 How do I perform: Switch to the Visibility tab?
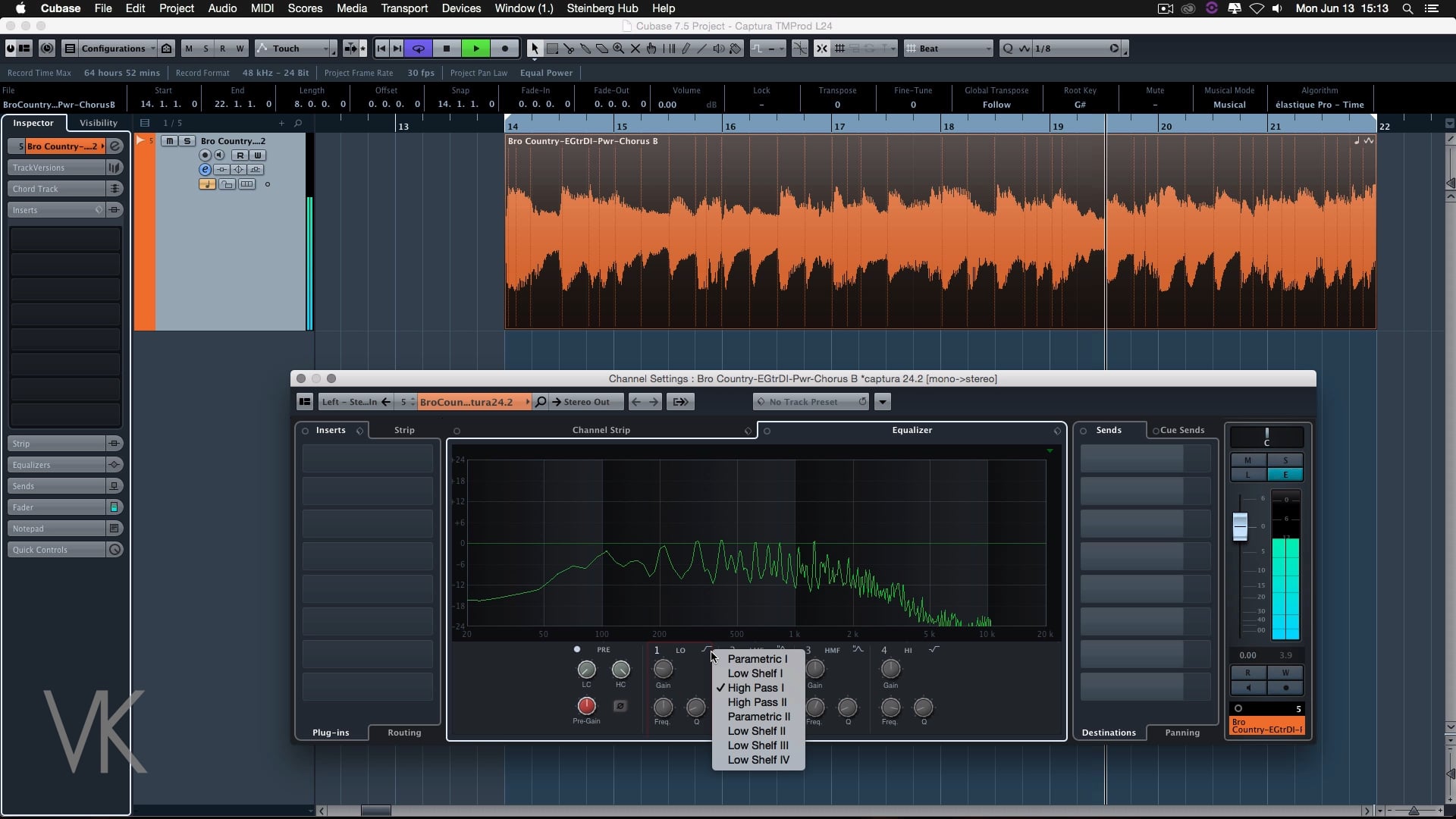99,123
